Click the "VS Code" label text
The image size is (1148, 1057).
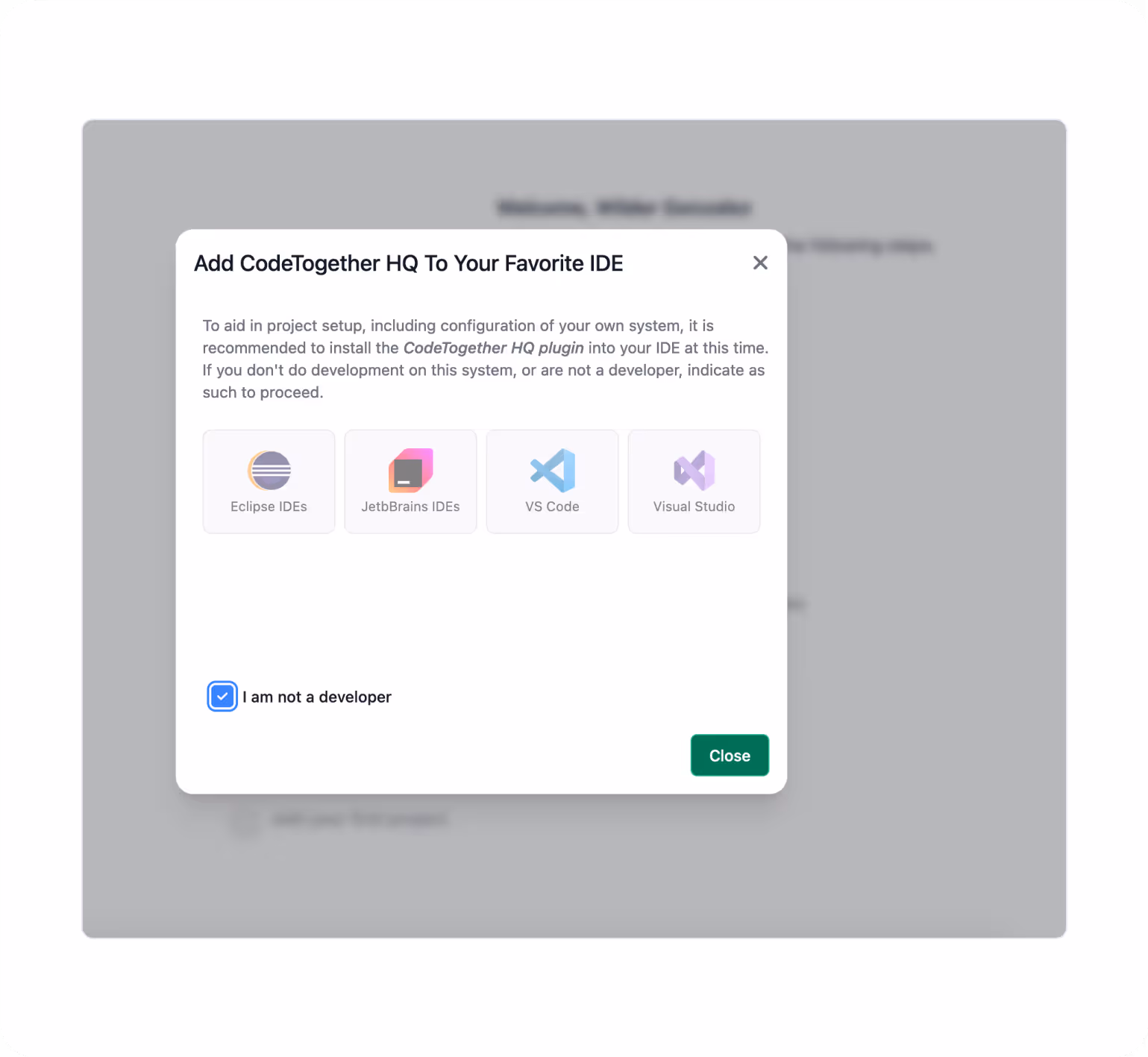point(552,506)
